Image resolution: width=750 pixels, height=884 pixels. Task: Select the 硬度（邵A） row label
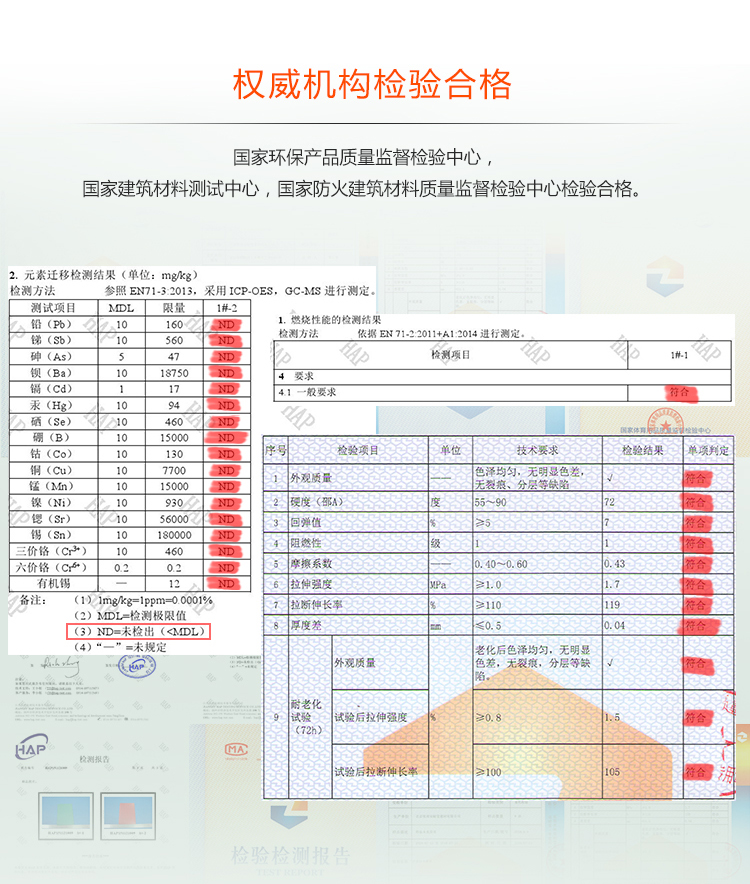pyautogui.click(x=316, y=502)
